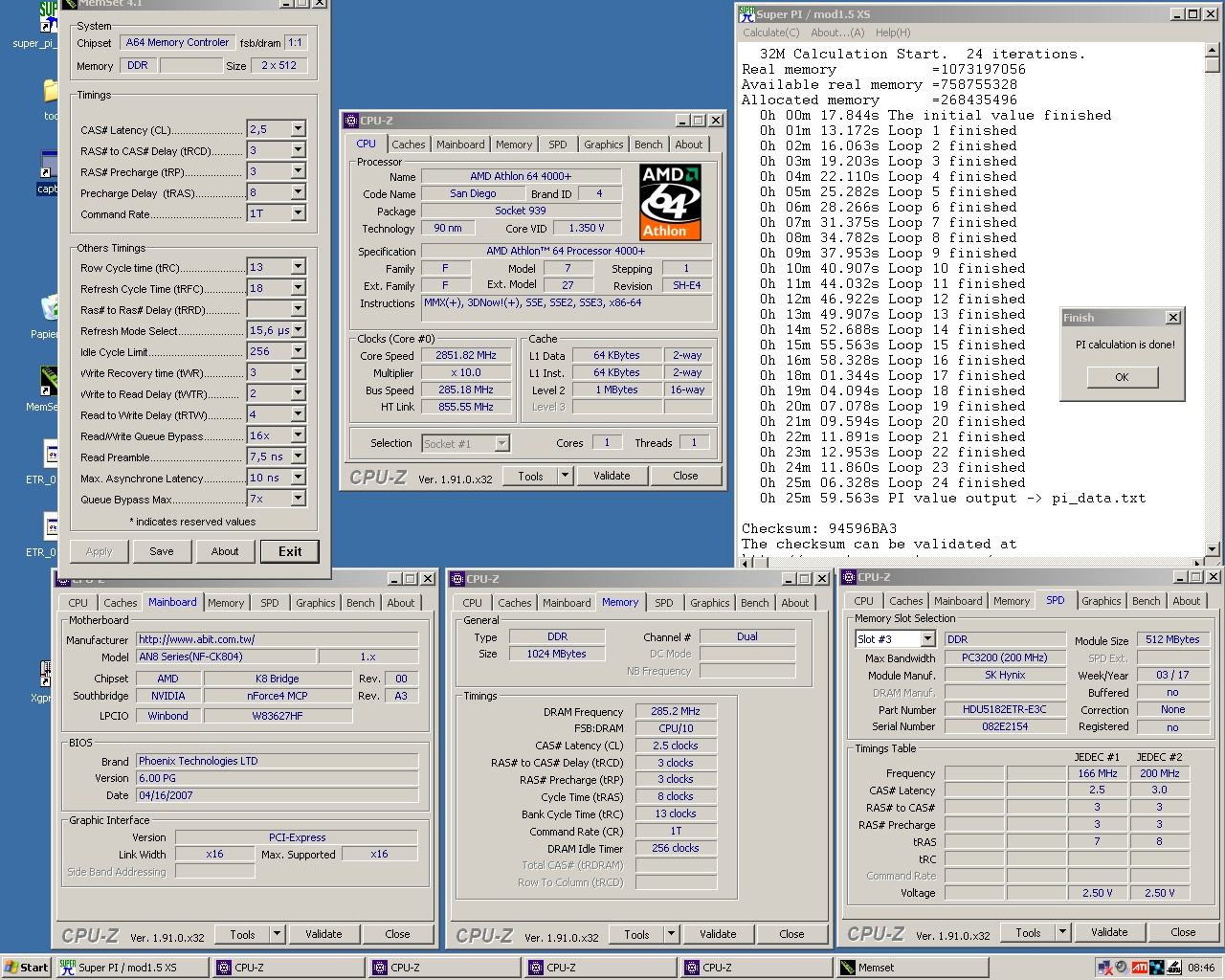Screen dimensions: 1225x980
Task: Click the About button in MemSet
Action: click(225, 551)
